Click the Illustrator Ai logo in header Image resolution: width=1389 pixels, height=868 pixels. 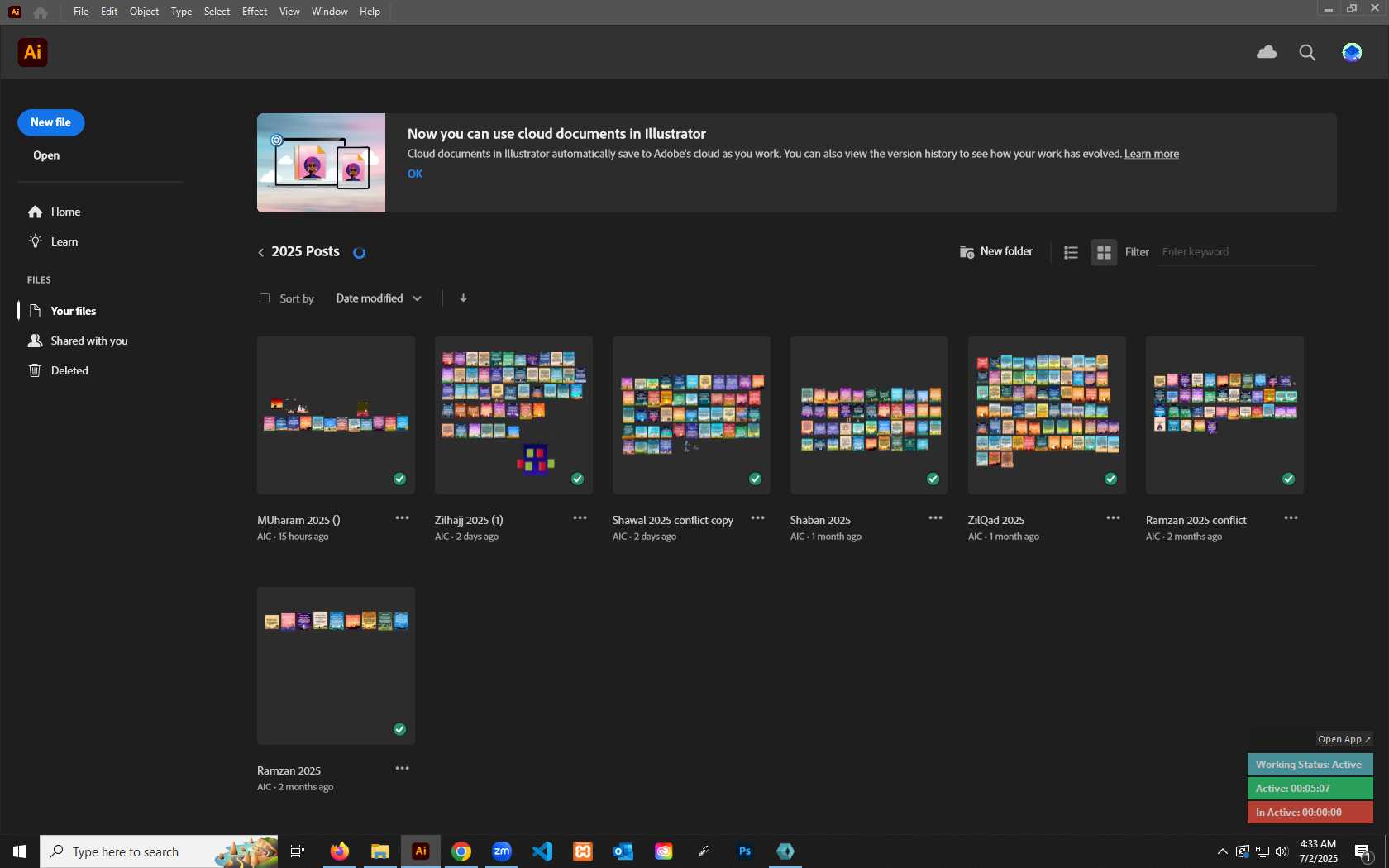tap(32, 52)
